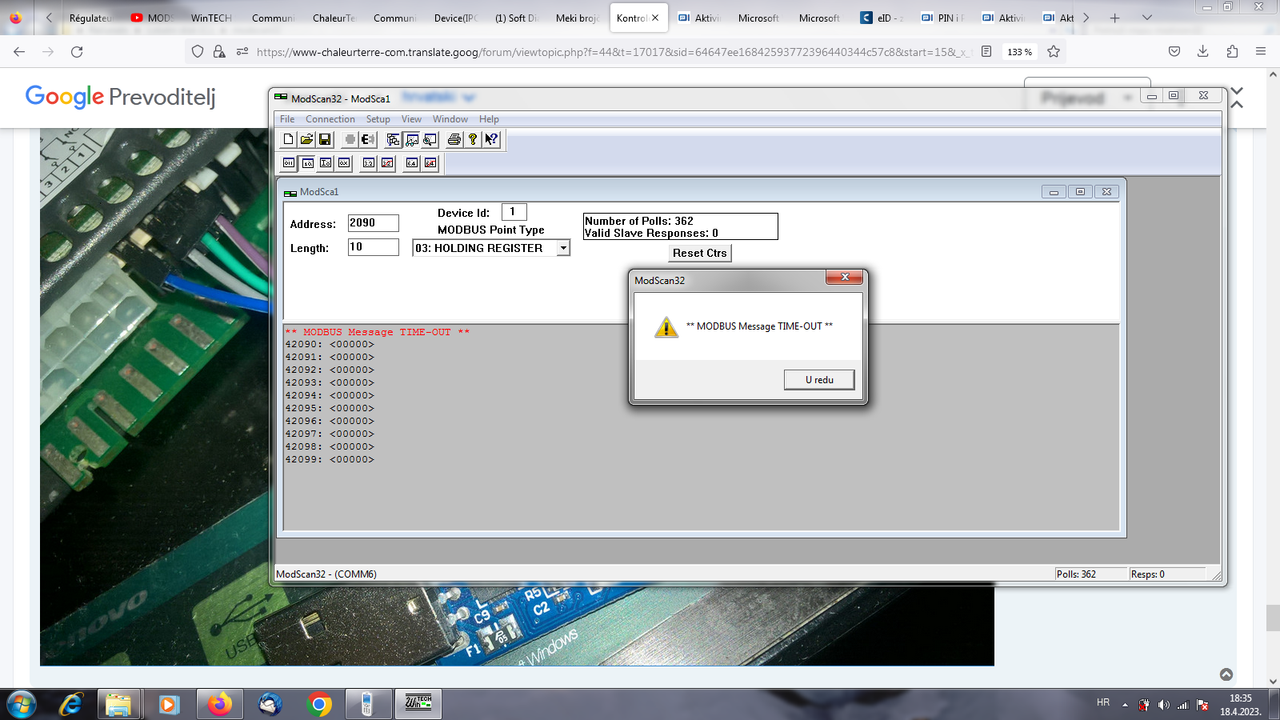The image size is (1280, 720).
Task: Click the bookmark star icon in address bar
Action: point(1053,52)
